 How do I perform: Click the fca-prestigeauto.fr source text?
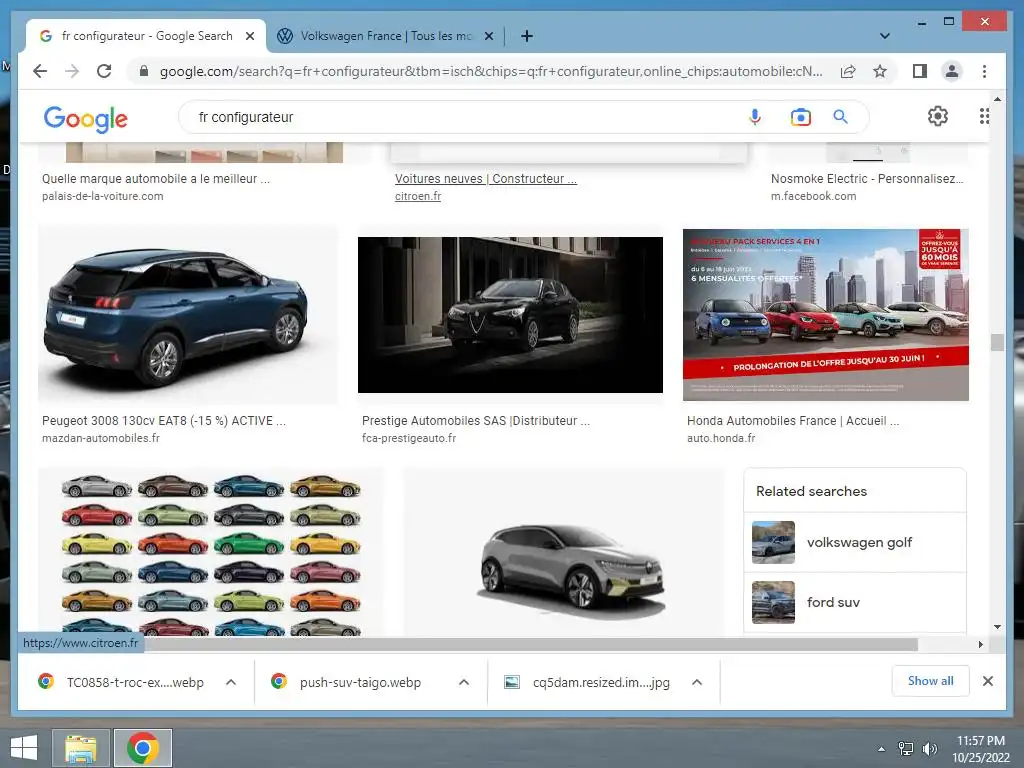pos(409,438)
